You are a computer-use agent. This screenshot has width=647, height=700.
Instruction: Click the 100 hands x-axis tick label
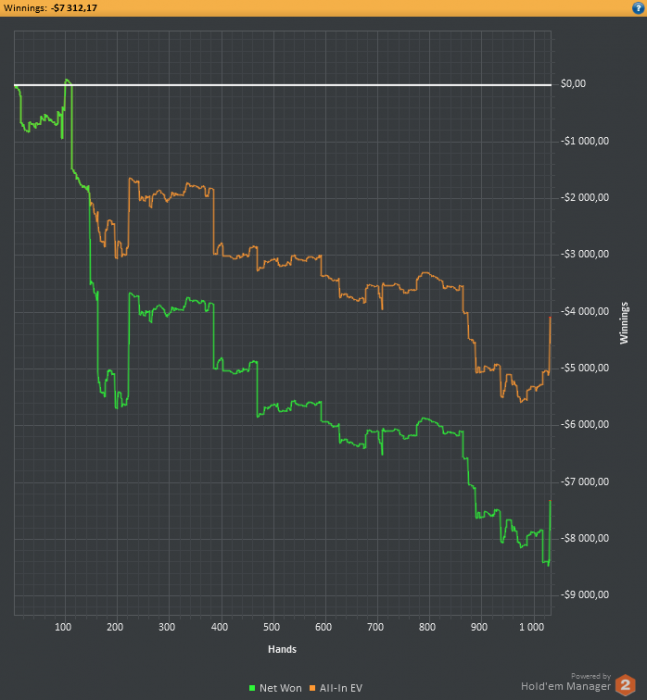click(64, 627)
